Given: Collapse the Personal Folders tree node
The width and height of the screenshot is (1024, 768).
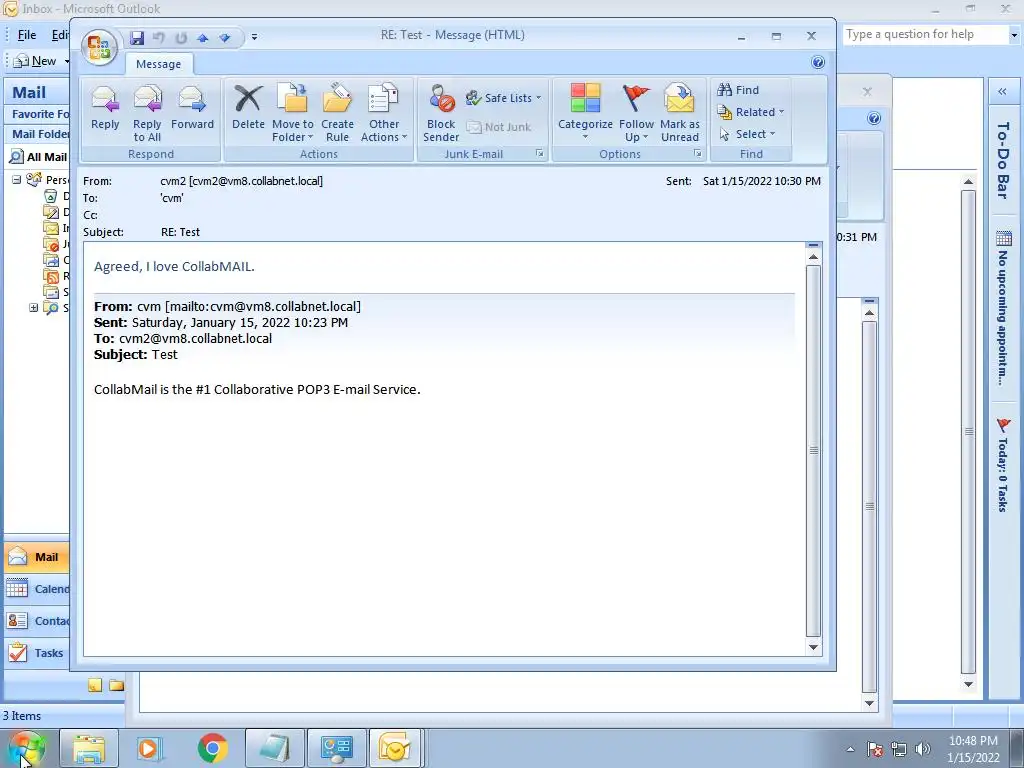Looking at the screenshot, I should pyautogui.click(x=16, y=180).
